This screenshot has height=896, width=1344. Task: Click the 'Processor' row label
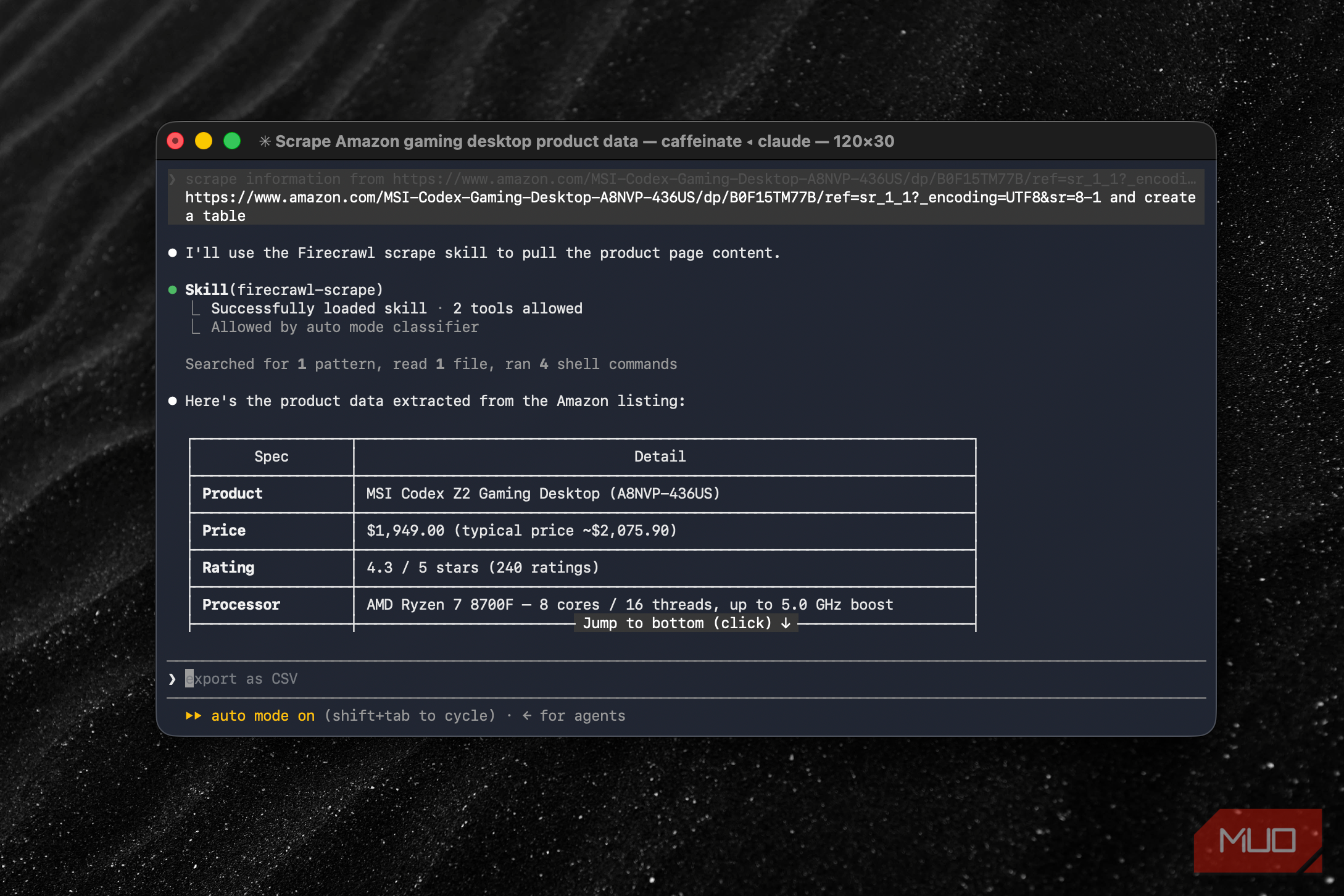coord(241,605)
